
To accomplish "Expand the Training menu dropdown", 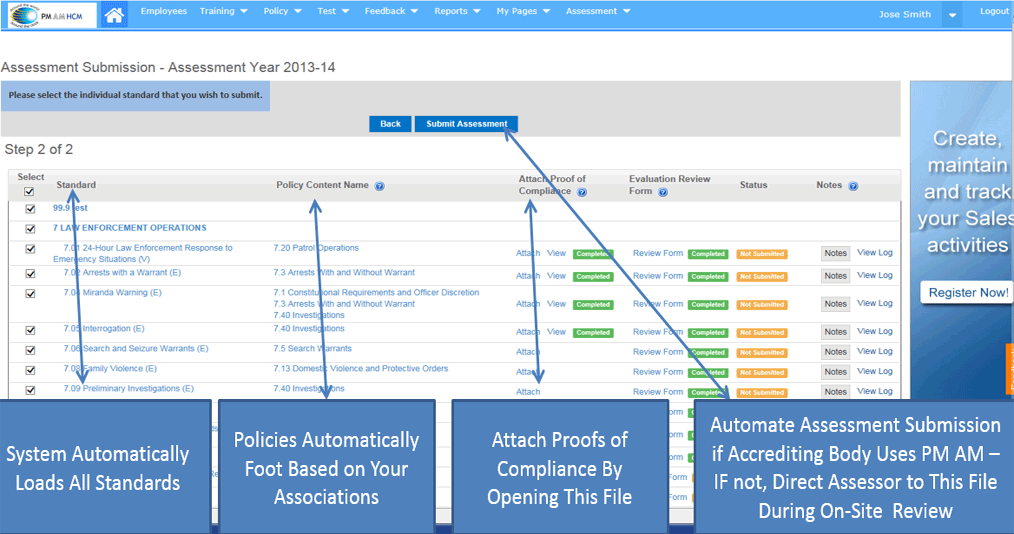I will 224,11.
